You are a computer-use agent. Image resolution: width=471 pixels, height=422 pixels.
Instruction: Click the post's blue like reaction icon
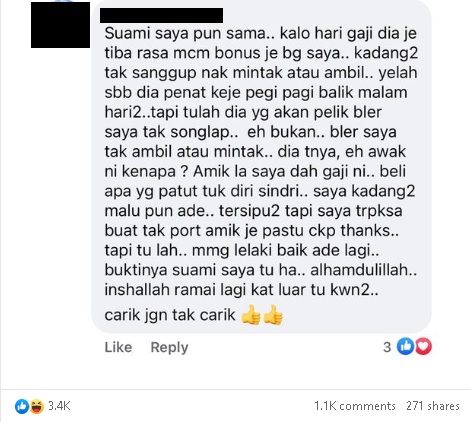[22, 406]
